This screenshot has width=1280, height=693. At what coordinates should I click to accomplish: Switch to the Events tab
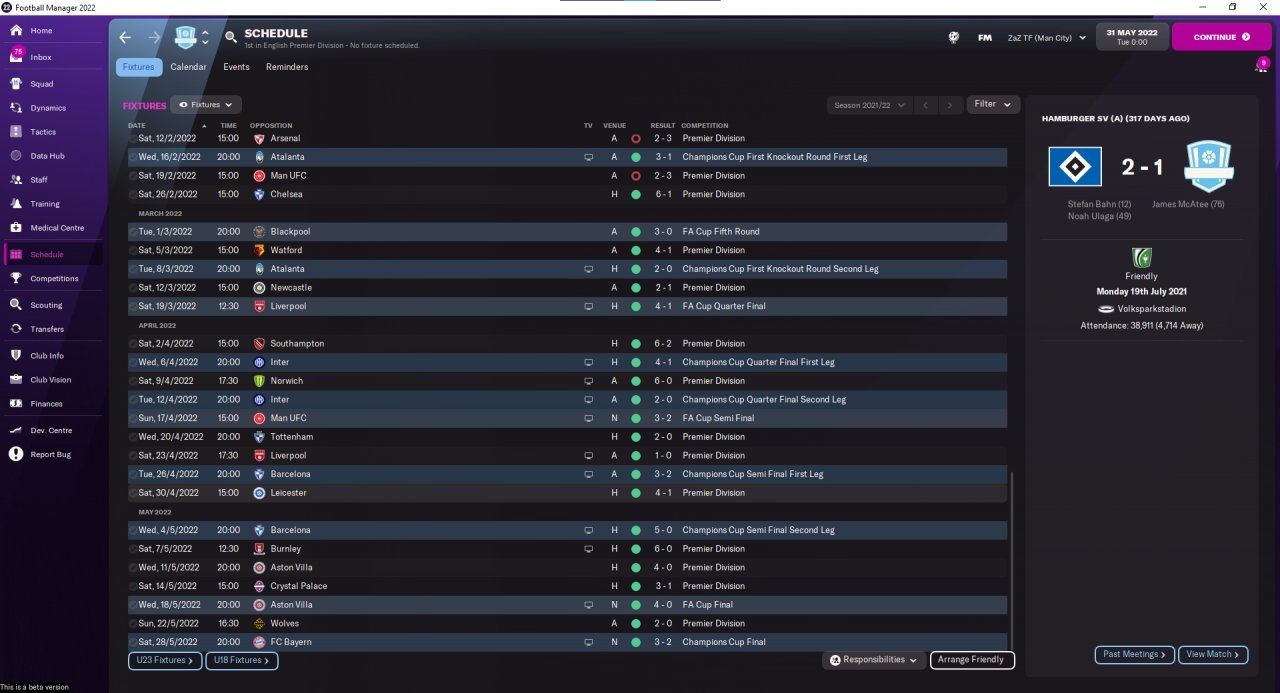click(236, 67)
